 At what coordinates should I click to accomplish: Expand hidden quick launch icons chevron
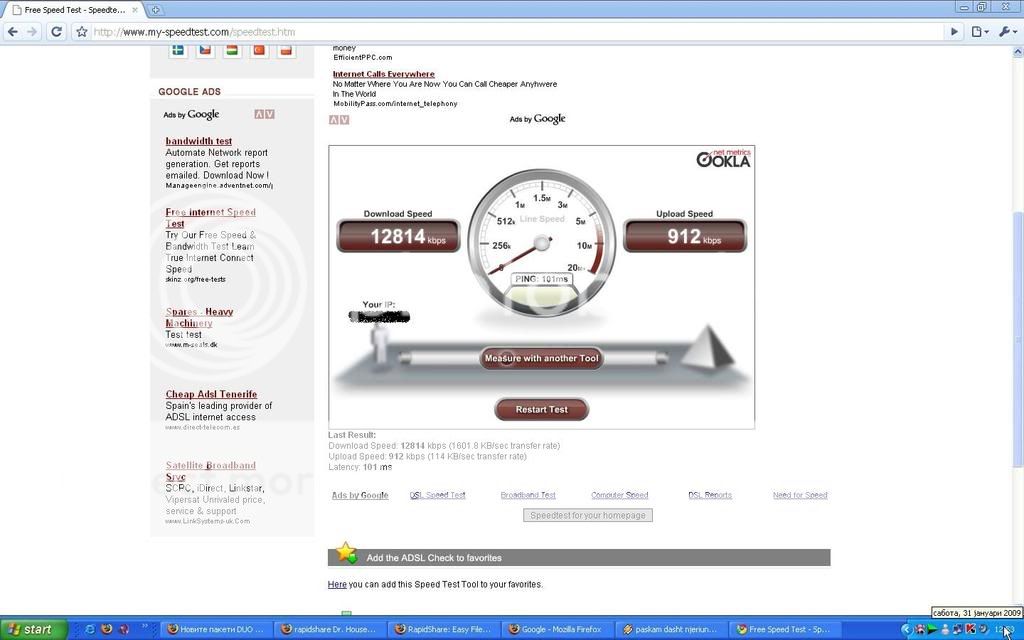144,628
